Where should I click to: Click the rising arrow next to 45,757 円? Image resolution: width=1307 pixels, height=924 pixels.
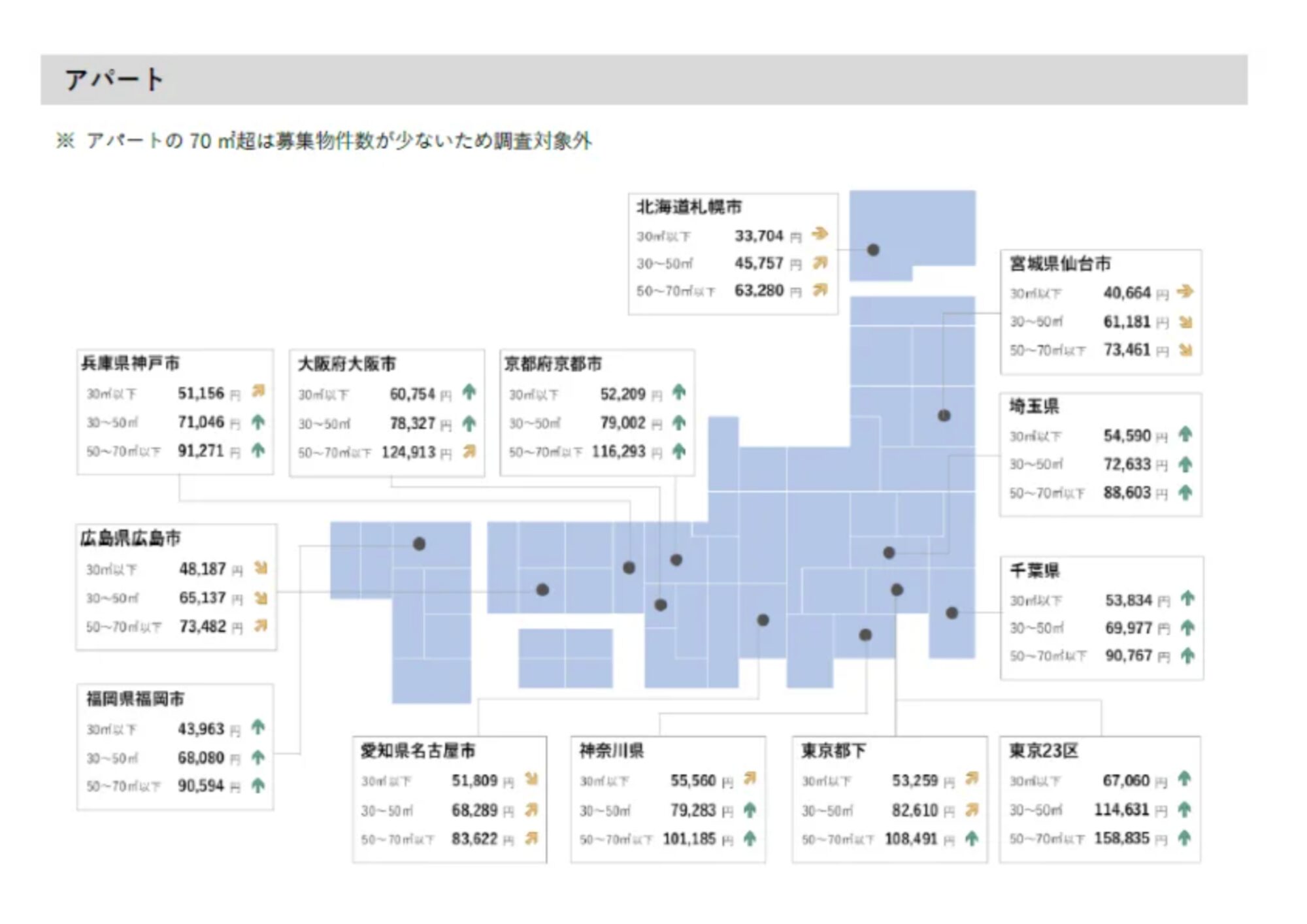pos(819,263)
